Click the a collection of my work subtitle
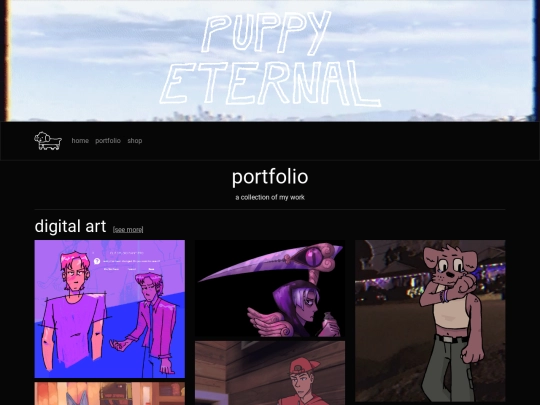The height and width of the screenshot is (405, 540). tap(270, 197)
